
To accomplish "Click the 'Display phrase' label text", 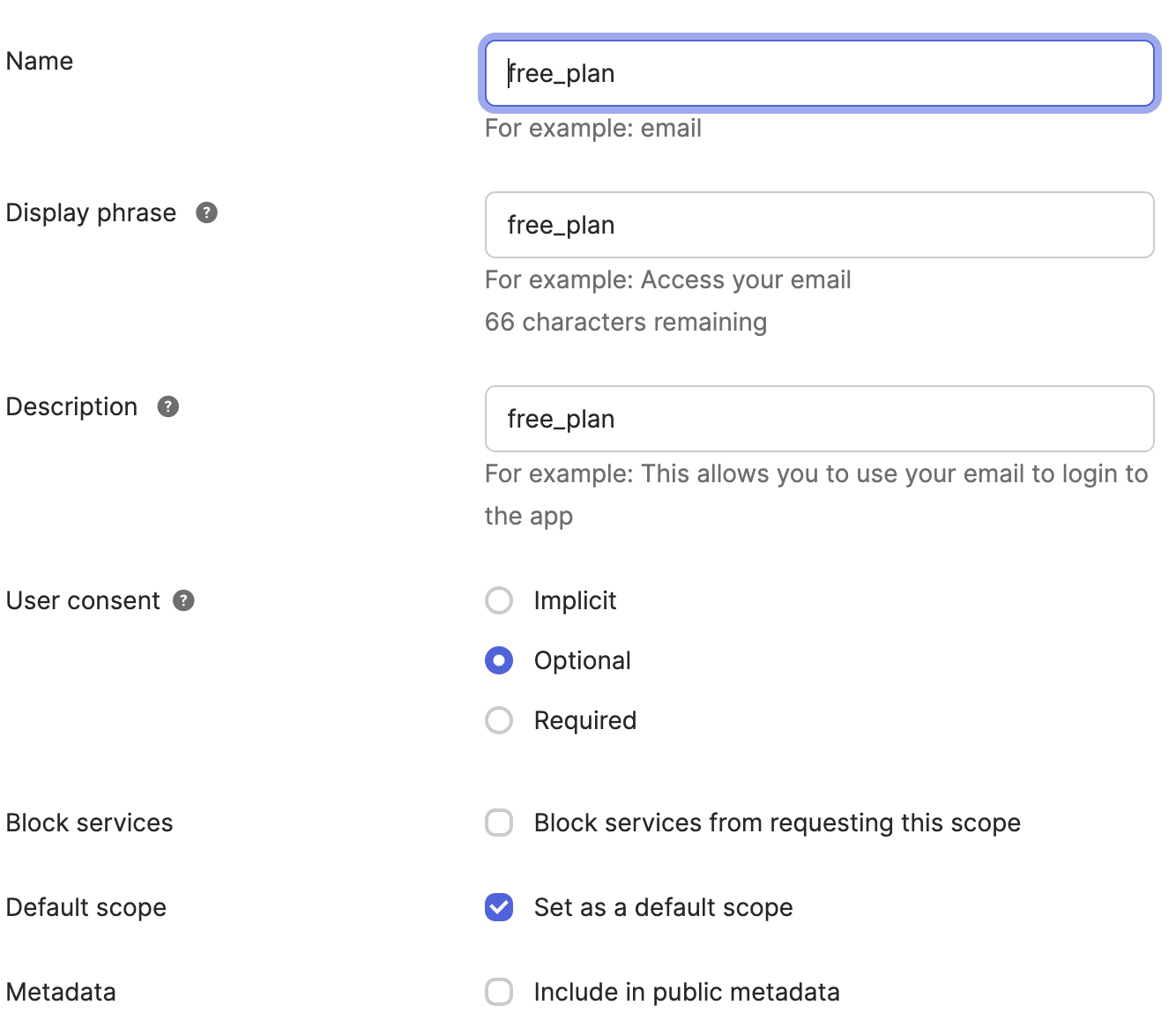I will [x=91, y=212].
